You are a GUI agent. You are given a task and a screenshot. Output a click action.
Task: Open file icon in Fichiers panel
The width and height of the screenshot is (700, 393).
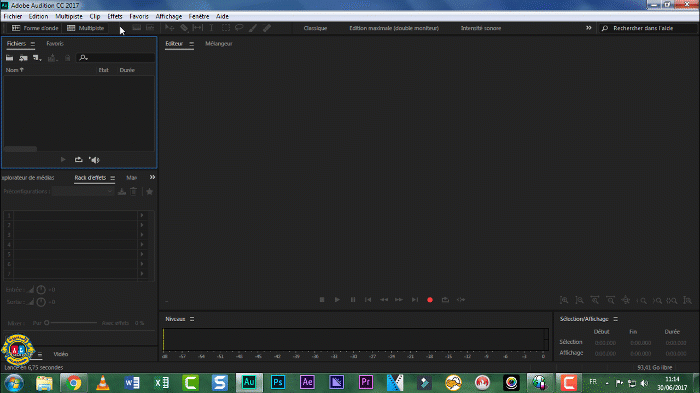(9, 58)
